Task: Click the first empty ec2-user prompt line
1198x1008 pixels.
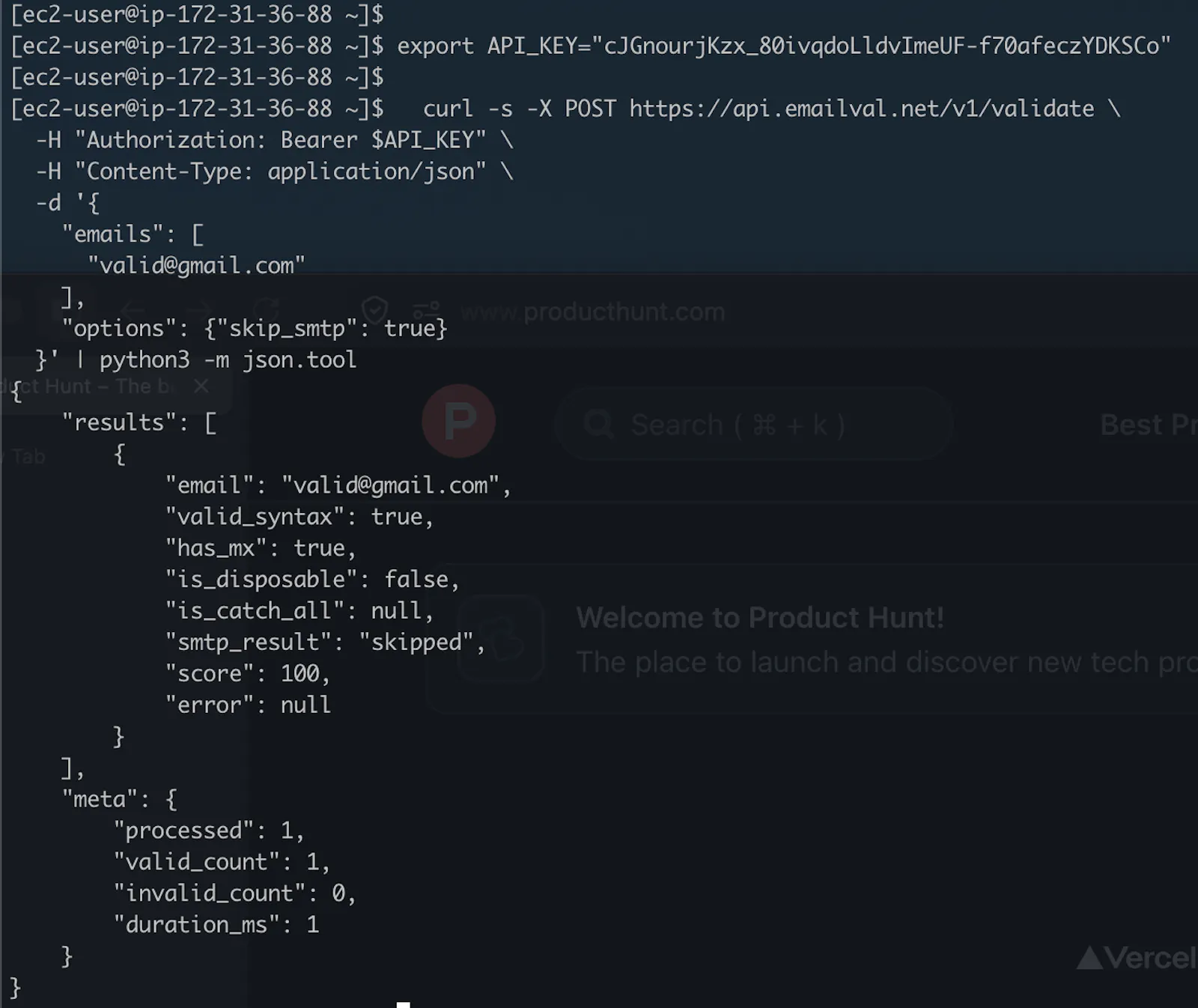Action: 197,14
